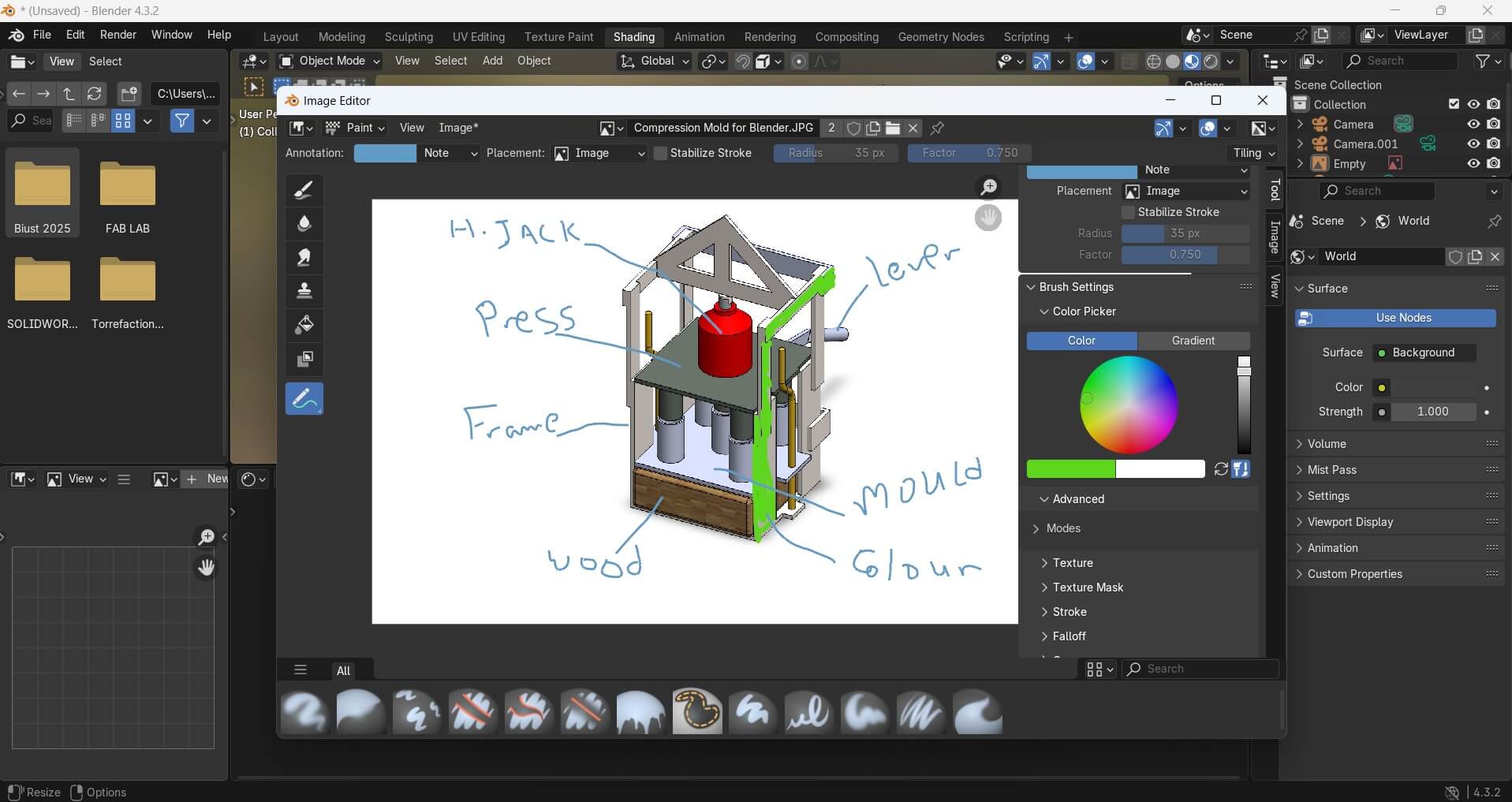Create new folder in file browser
The width and height of the screenshot is (1512, 802).
(x=129, y=94)
